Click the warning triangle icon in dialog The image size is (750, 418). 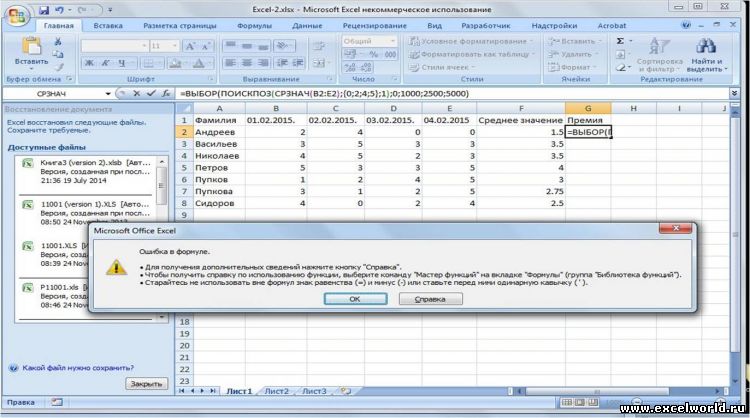click(116, 267)
